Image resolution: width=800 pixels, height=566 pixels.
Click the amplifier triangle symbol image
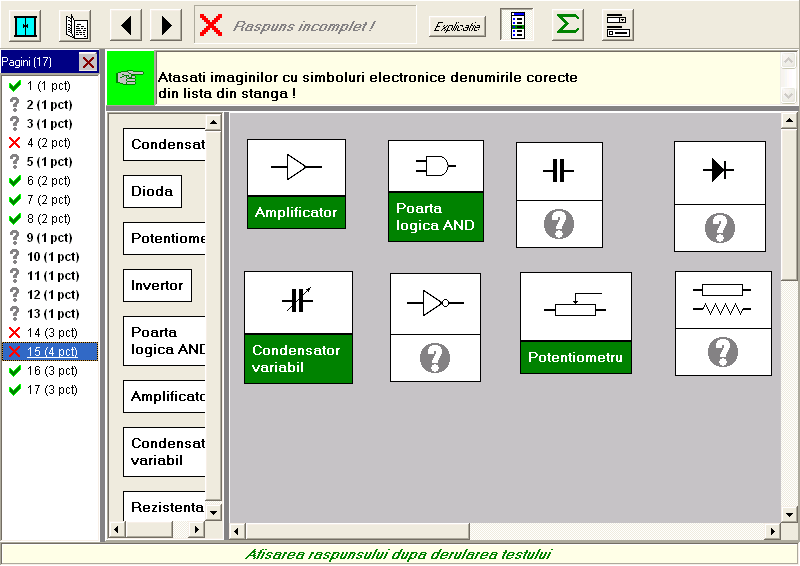[x=296, y=167]
